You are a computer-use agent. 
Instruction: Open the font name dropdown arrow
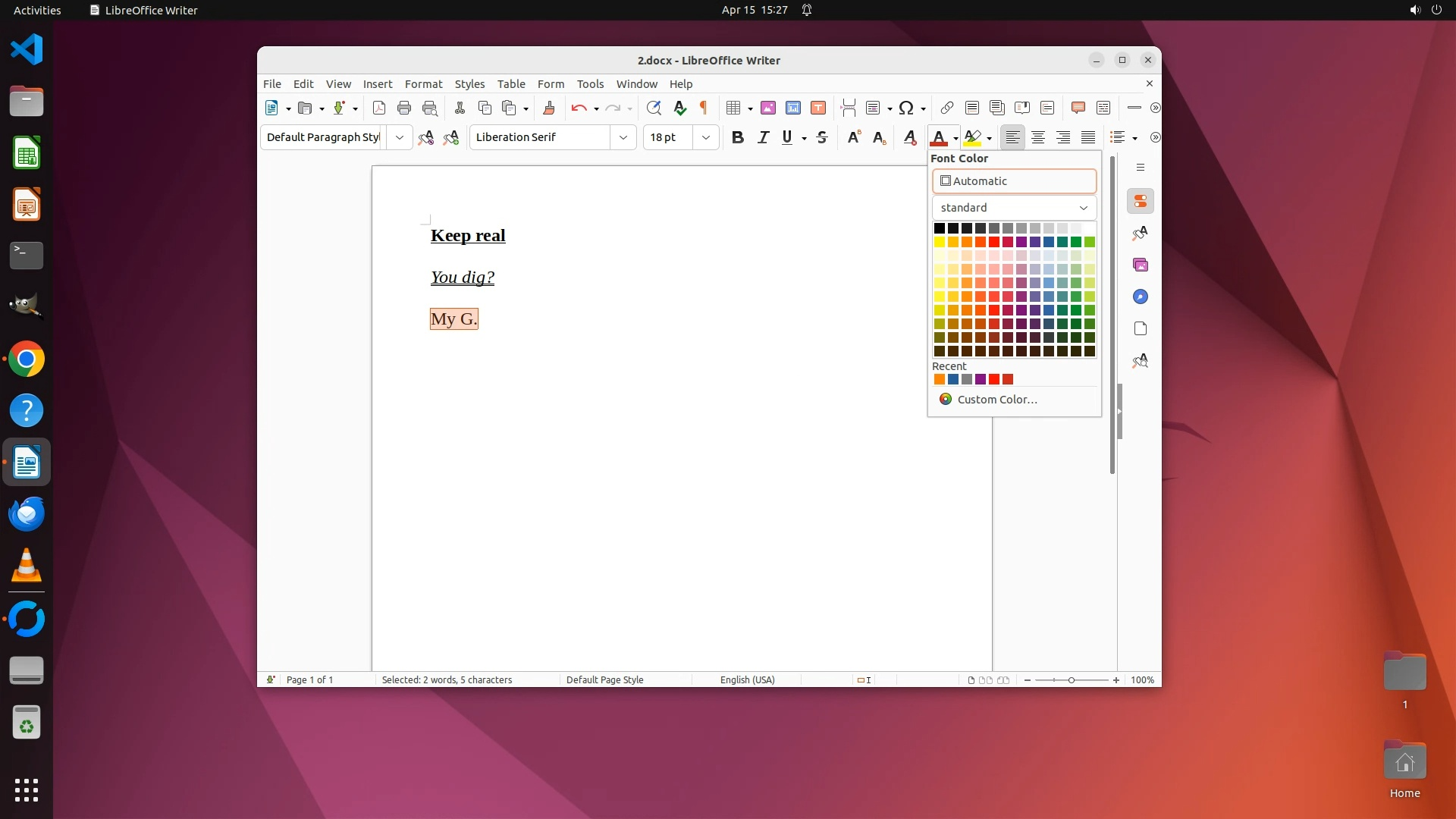(623, 137)
